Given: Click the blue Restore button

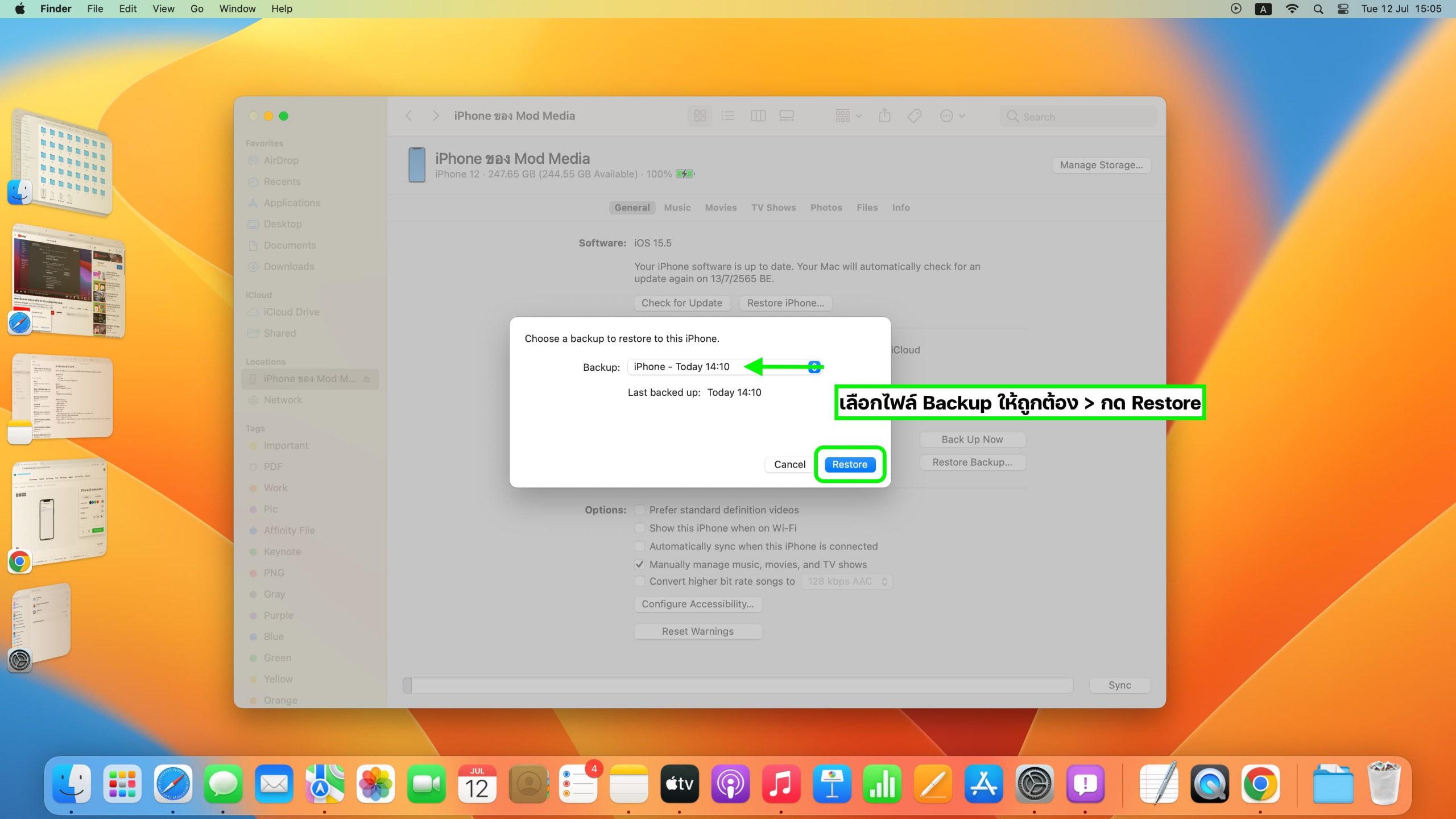Looking at the screenshot, I should 850,465.
